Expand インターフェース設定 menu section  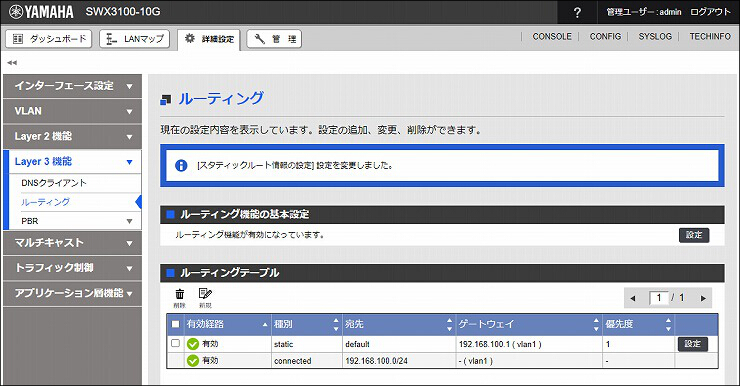tap(72, 86)
